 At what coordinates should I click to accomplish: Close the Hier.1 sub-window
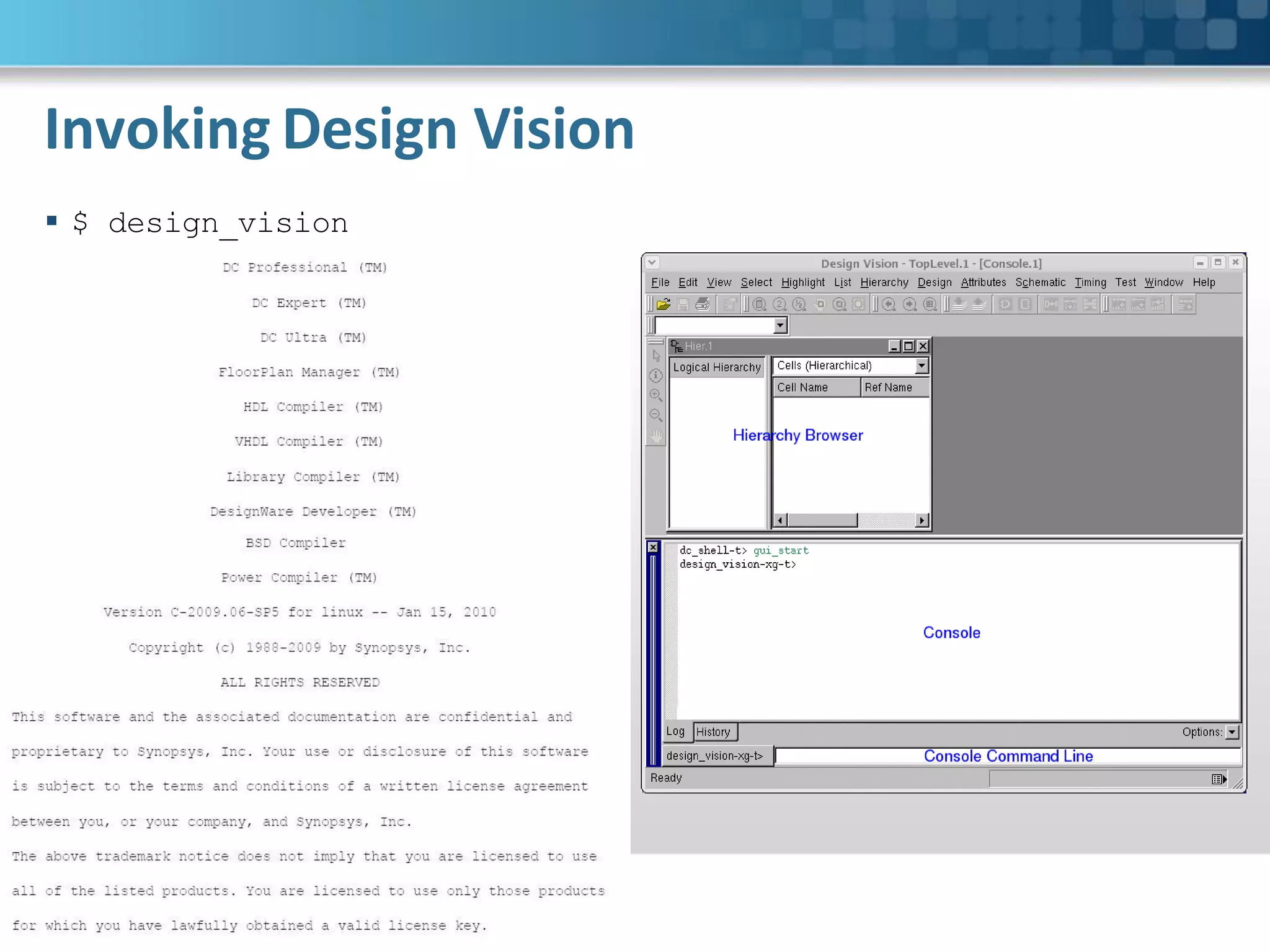(923, 346)
